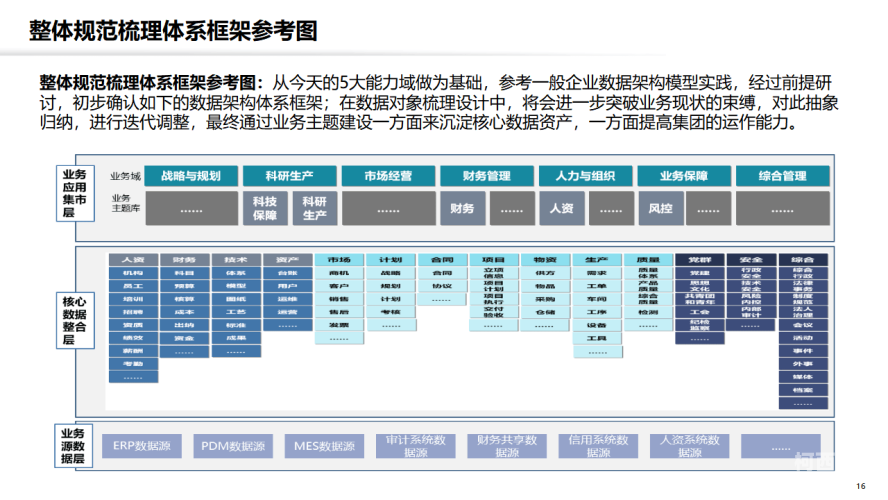This screenshot has width=888, height=500.
Task: Select the 财务管理 domain block
Action: [x=486, y=176]
